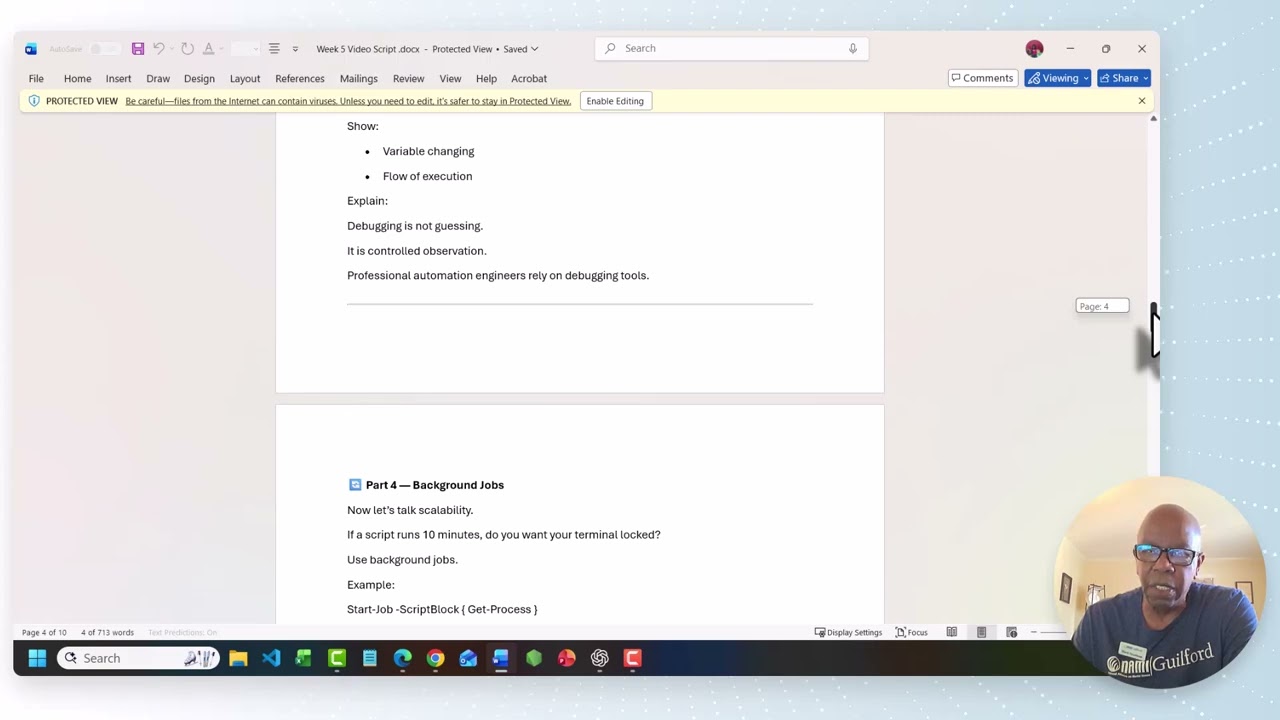The height and width of the screenshot is (720, 1280).
Task: Click the account profile picture
Action: click(x=1034, y=48)
